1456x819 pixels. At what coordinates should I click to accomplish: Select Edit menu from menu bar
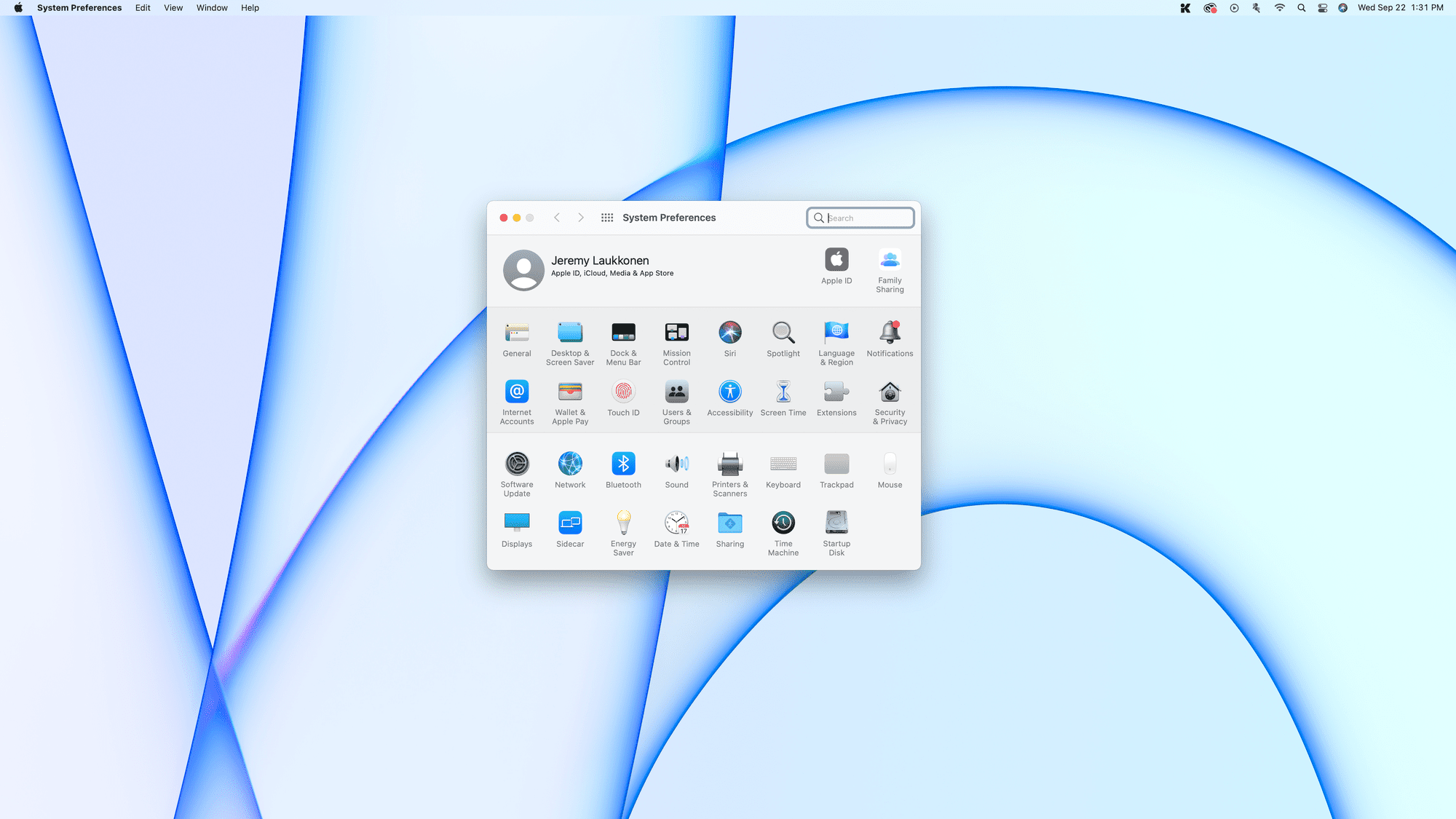point(143,8)
